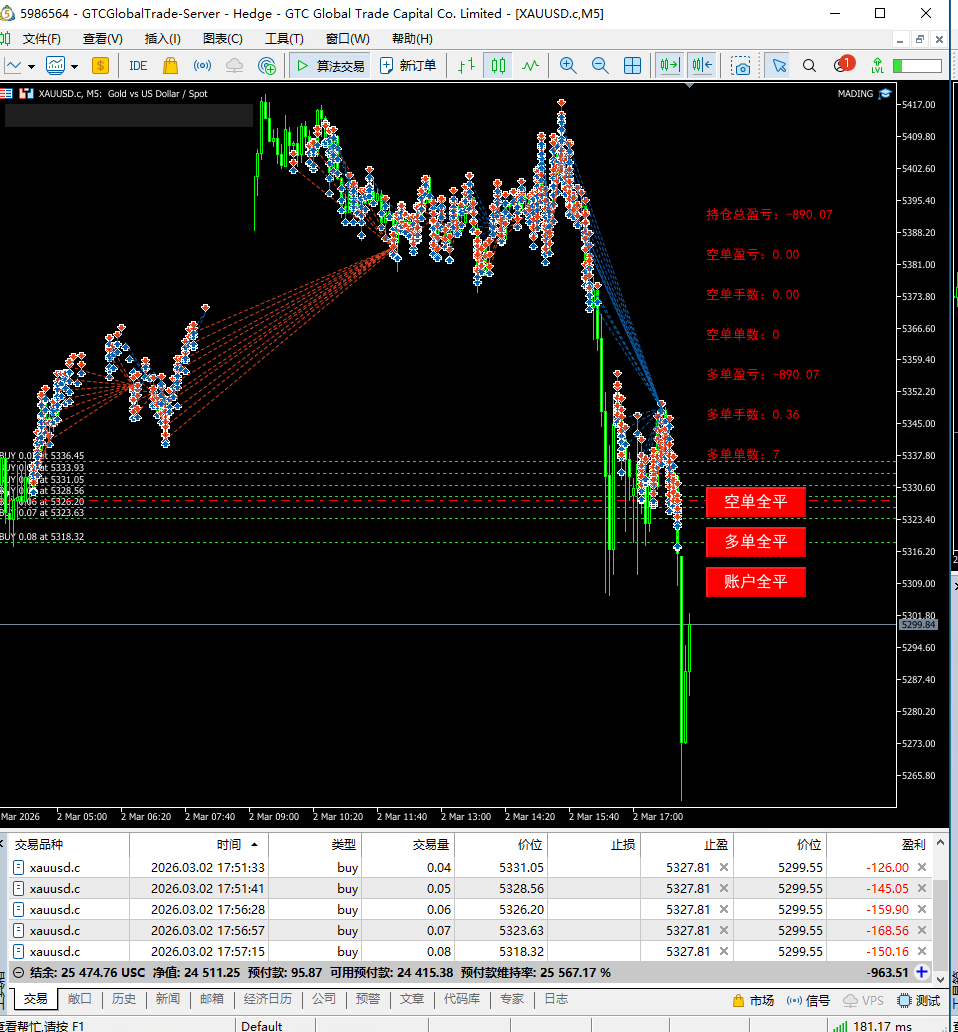The width and height of the screenshot is (958, 1032).
Task: Toggle chart shift from right edge
Action: pos(702,66)
